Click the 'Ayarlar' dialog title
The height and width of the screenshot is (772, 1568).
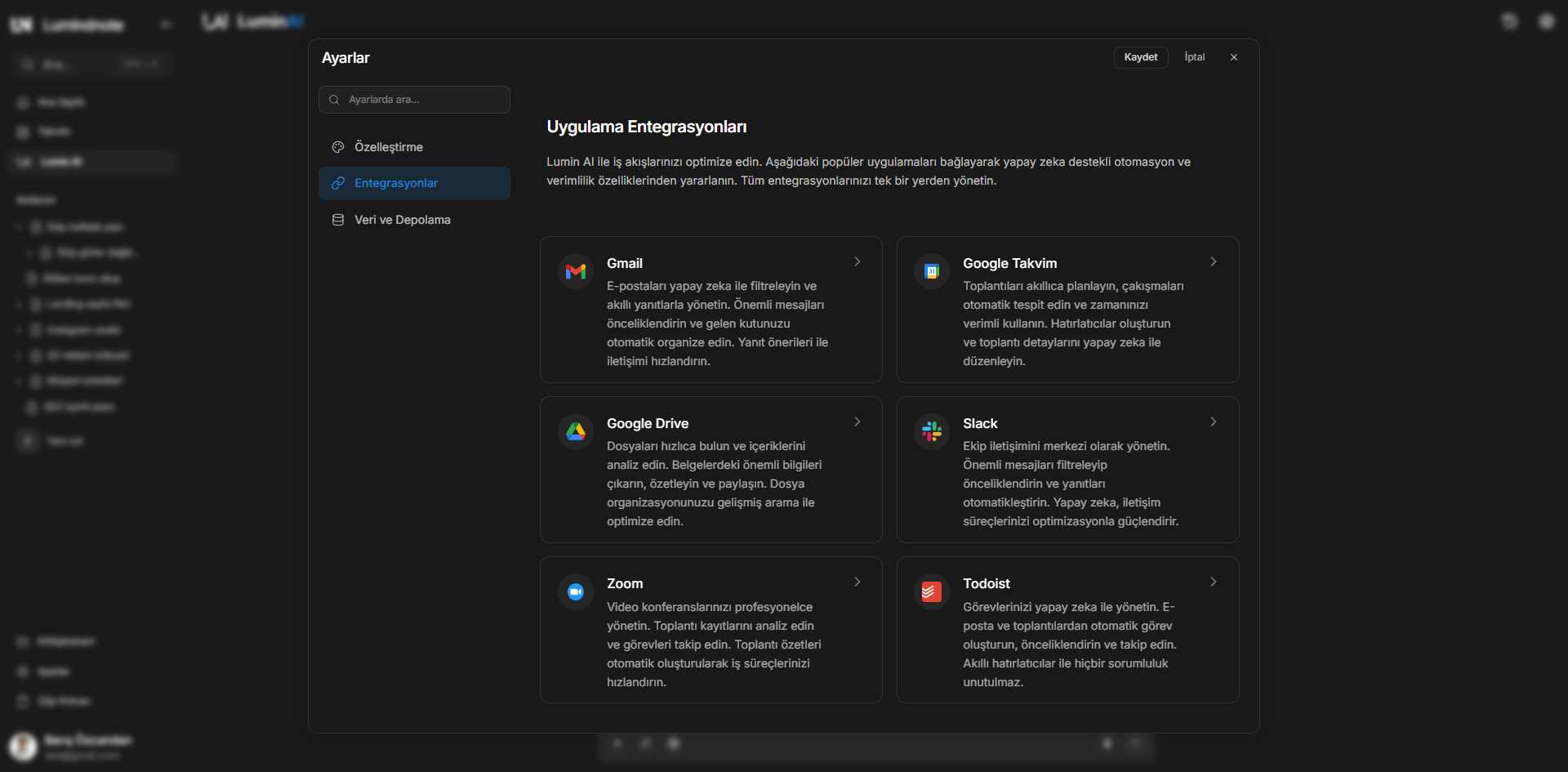tap(345, 58)
